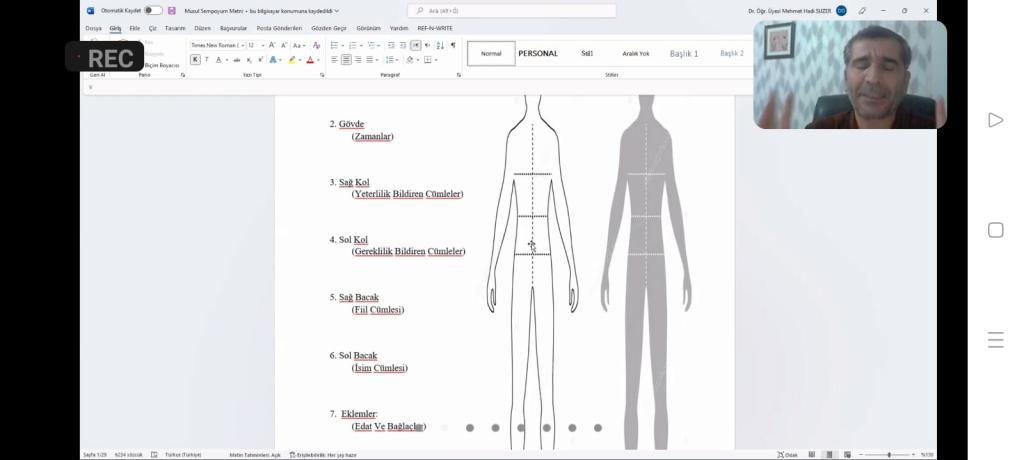
Task: Show paragraph marks with pilcrow icon
Action: click(453, 45)
